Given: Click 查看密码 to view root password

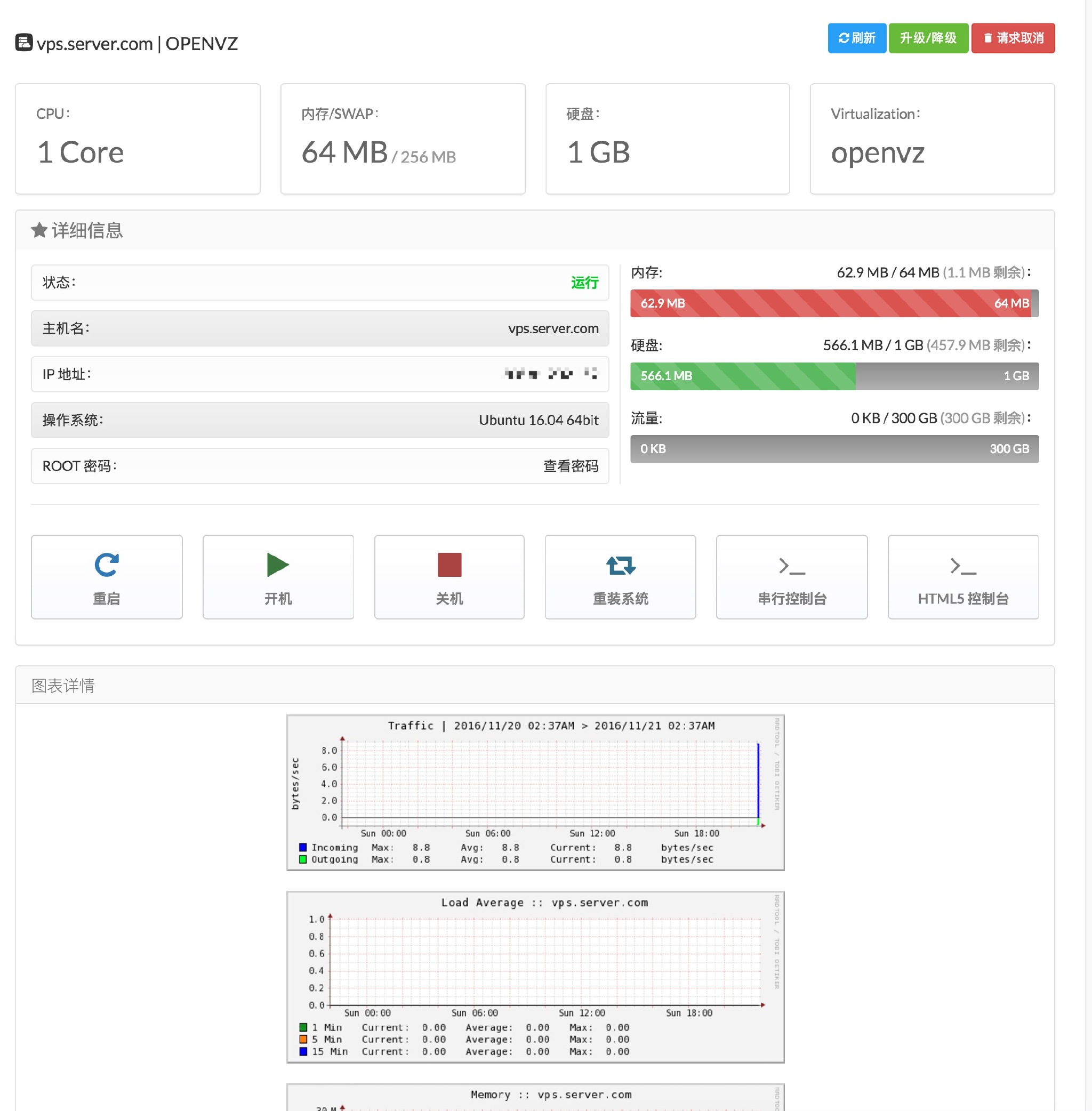Looking at the screenshot, I should pyautogui.click(x=571, y=466).
